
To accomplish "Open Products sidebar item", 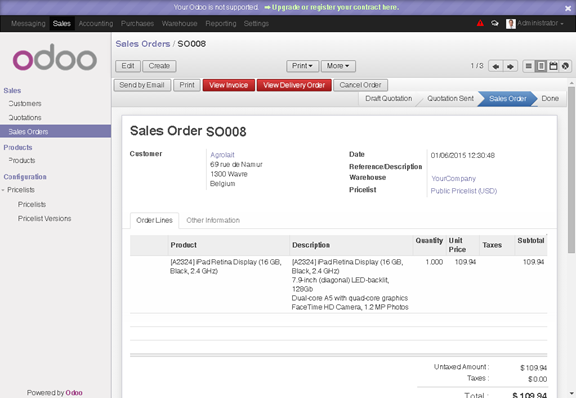I will point(22,161).
